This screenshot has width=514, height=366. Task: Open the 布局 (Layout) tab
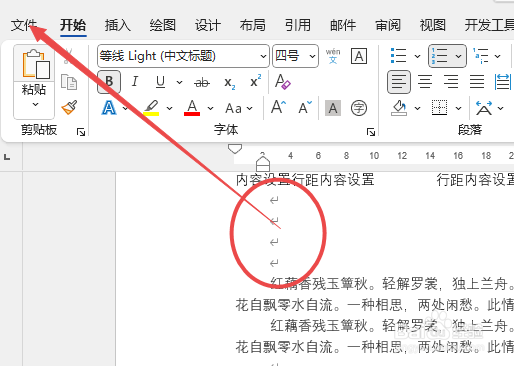click(x=253, y=25)
